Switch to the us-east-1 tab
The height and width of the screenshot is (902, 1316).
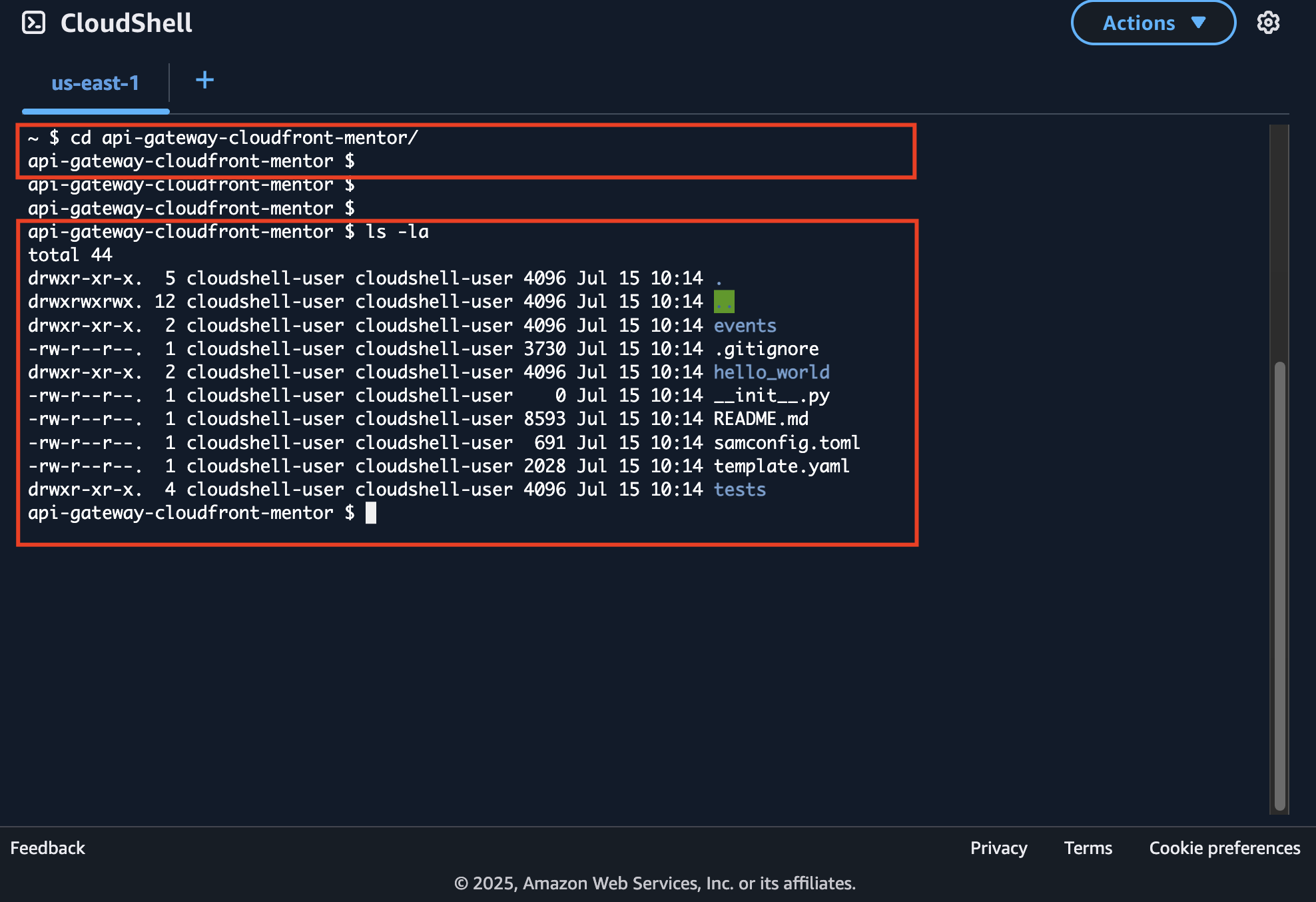[x=95, y=83]
